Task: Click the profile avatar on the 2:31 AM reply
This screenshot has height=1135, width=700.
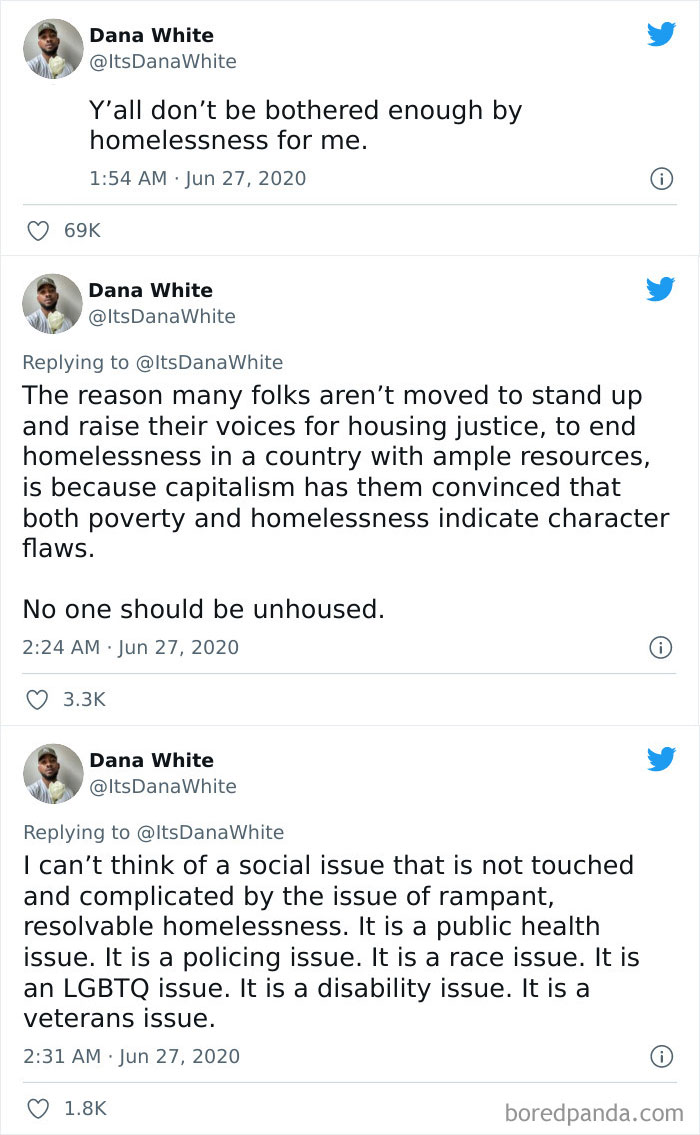Action: (52, 773)
